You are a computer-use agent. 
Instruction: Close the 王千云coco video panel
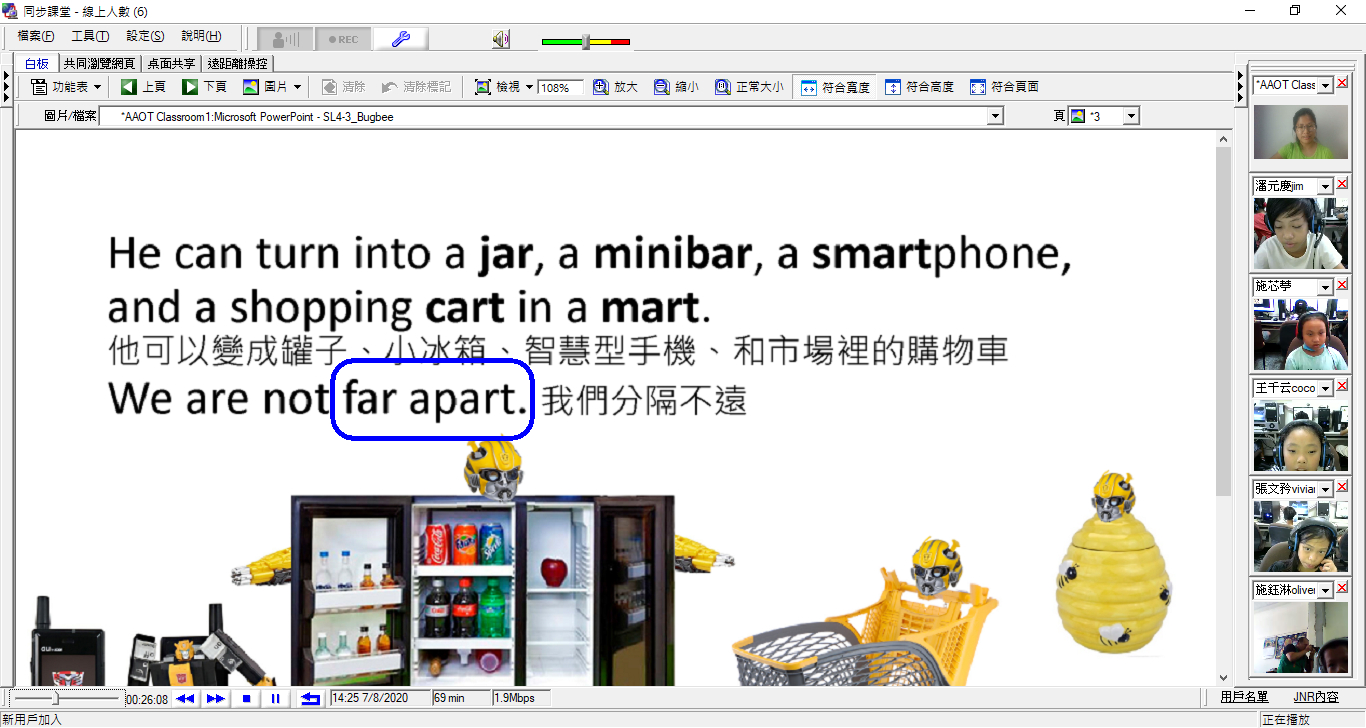(x=1342, y=386)
